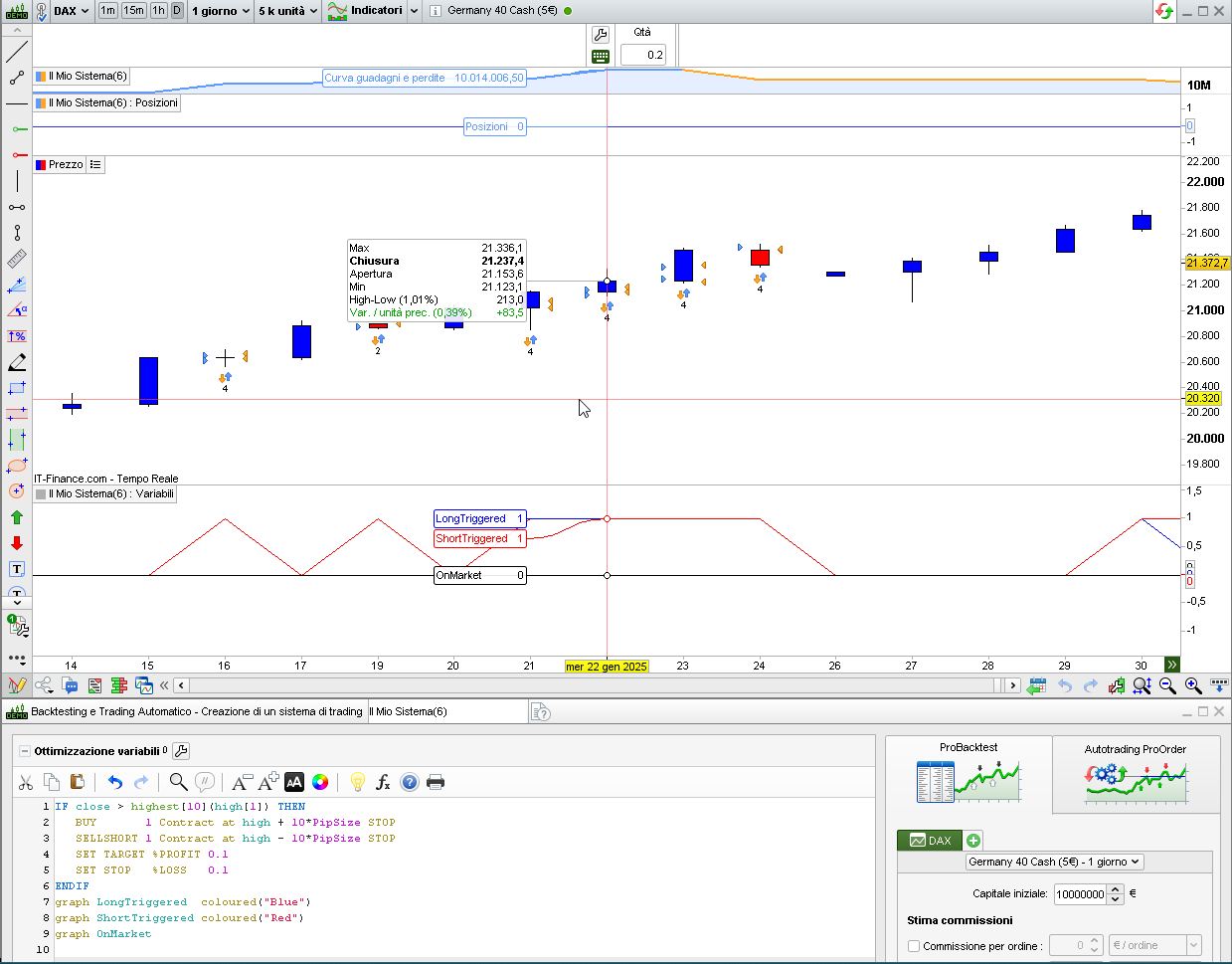Select the ProBacktest tab
1232x964 pixels.
[x=968, y=773]
